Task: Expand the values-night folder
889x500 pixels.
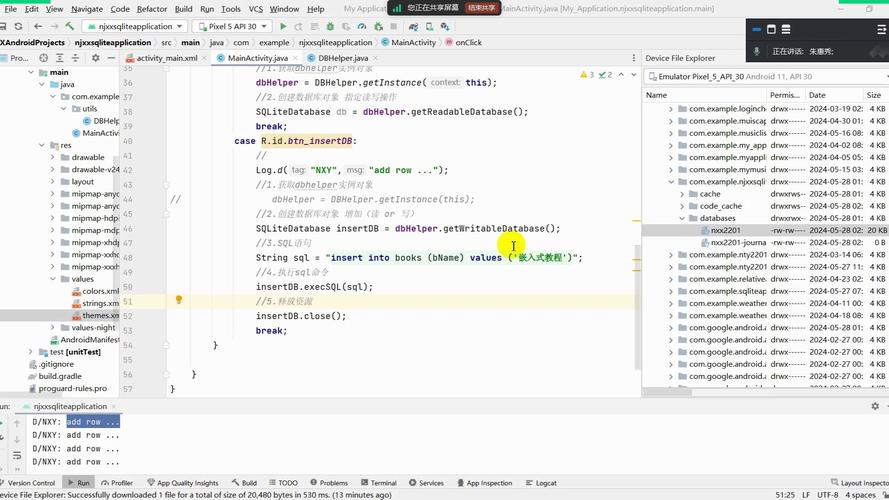Action: (52, 328)
